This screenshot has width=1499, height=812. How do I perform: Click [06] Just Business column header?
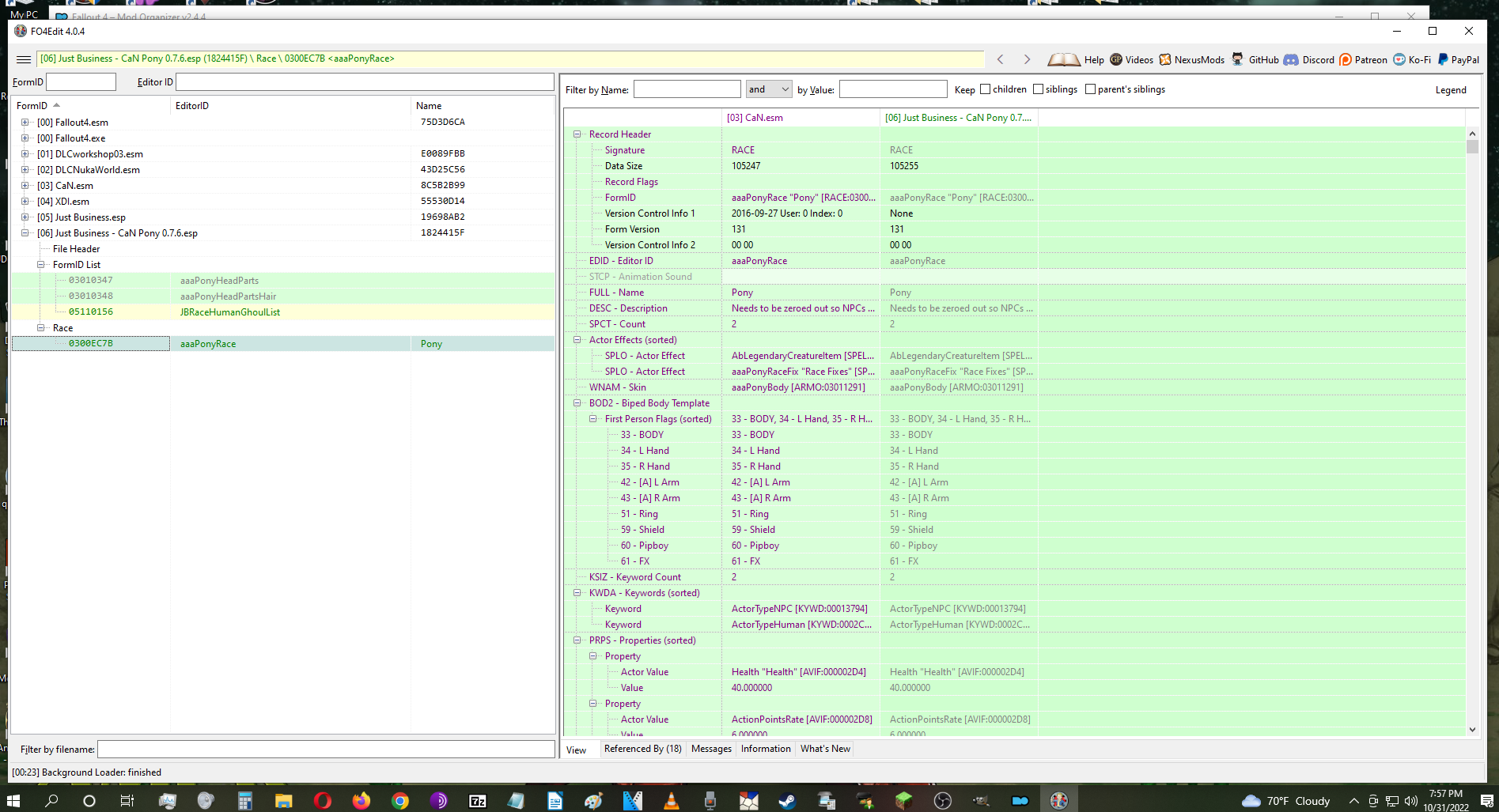959,118
